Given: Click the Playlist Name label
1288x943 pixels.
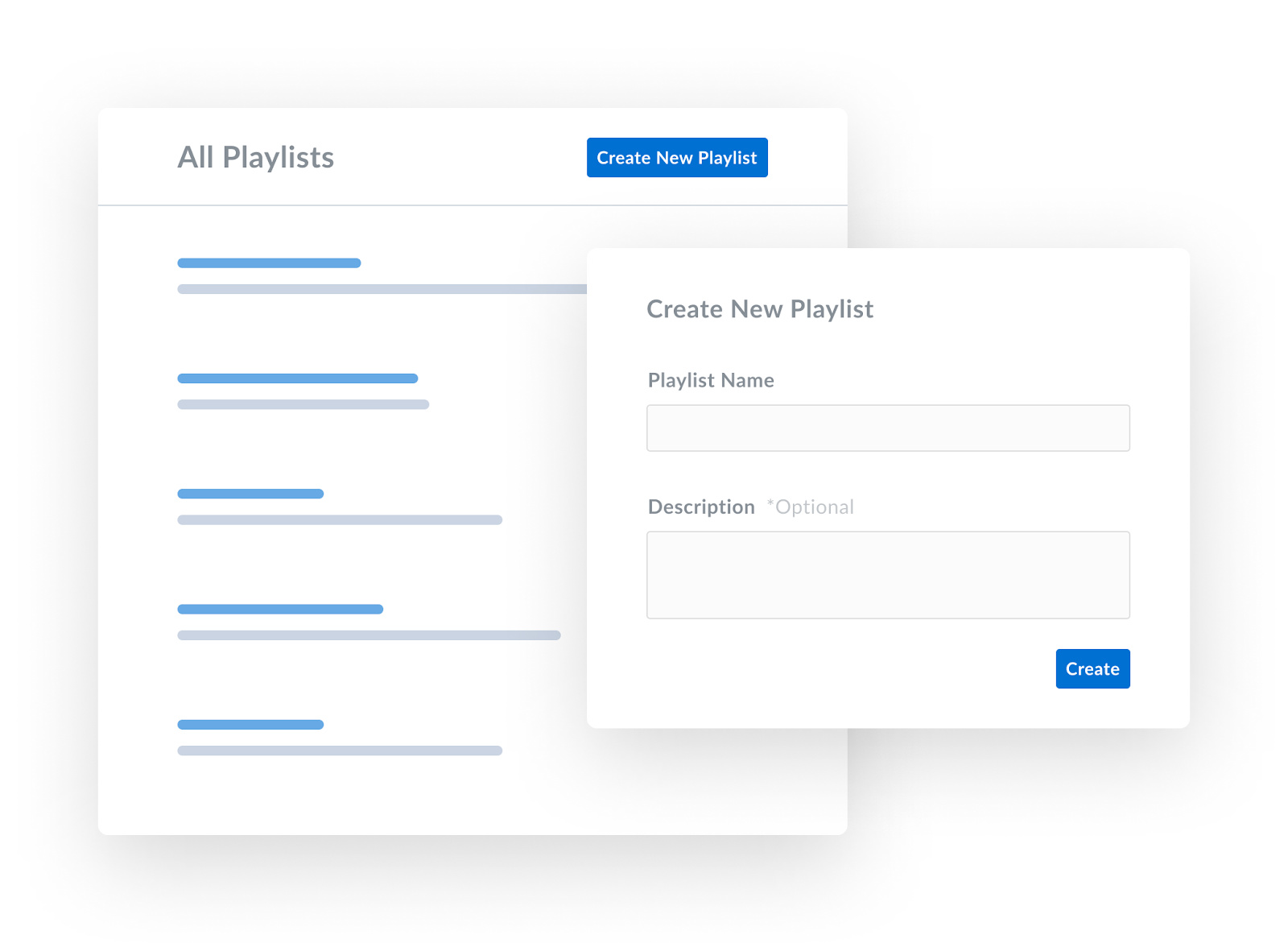Looking at the screenshot, I should tap(711, 380).
